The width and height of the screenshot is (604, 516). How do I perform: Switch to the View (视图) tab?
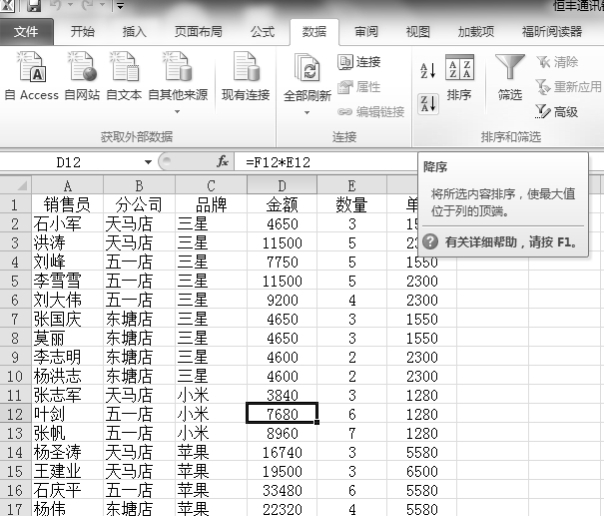(x=418, y=32)
